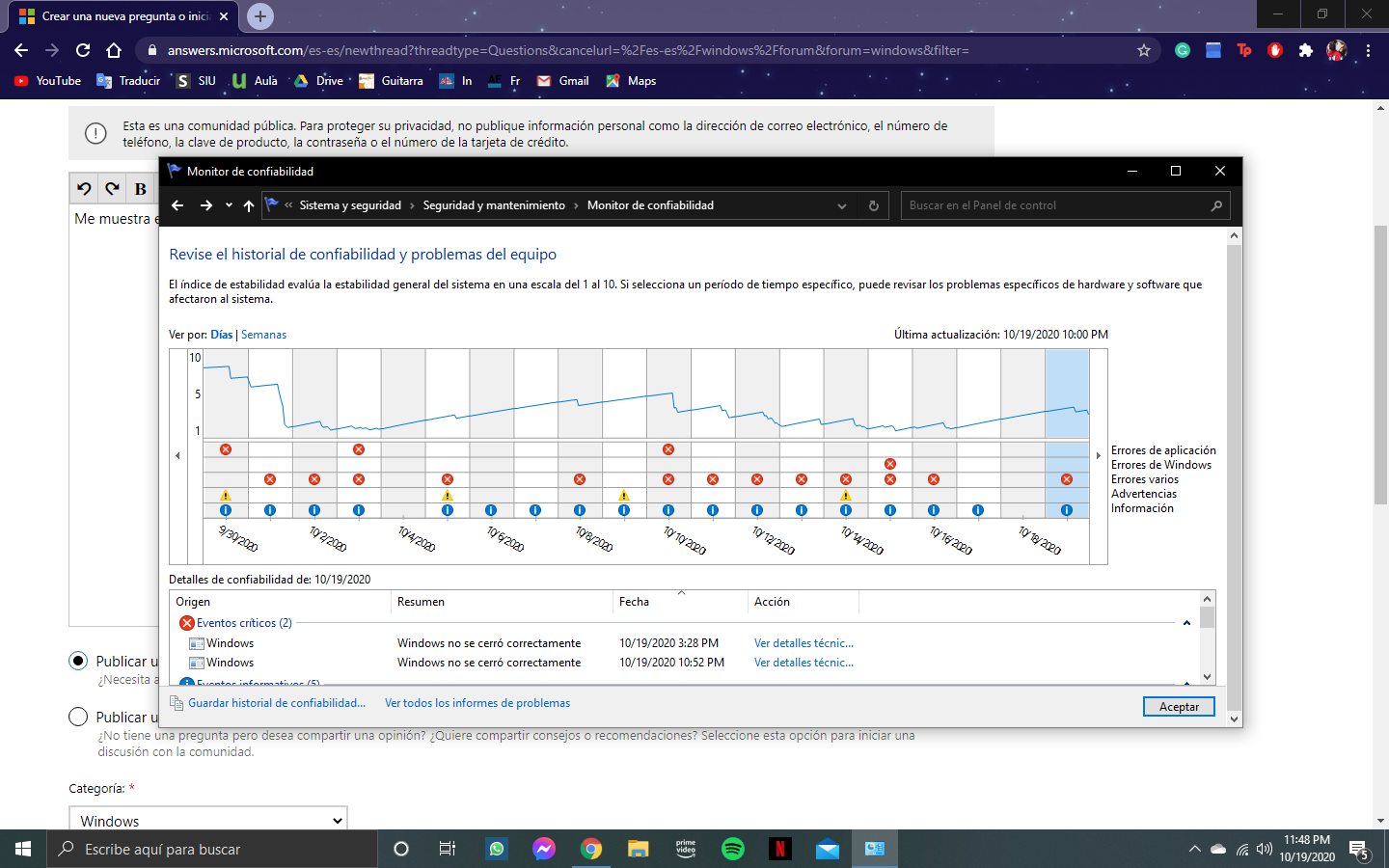
Task: Select the second 'Publicar' radio option in Chrome
Action: pyautogui.click(x=78, y=717)
